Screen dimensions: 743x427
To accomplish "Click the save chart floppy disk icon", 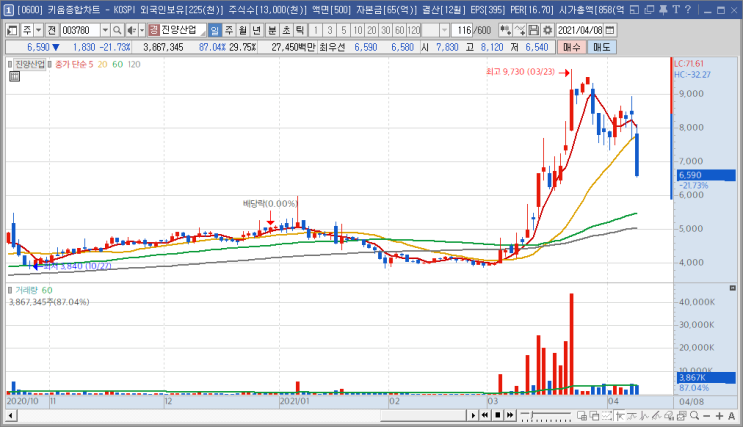I will click(534, 30).
